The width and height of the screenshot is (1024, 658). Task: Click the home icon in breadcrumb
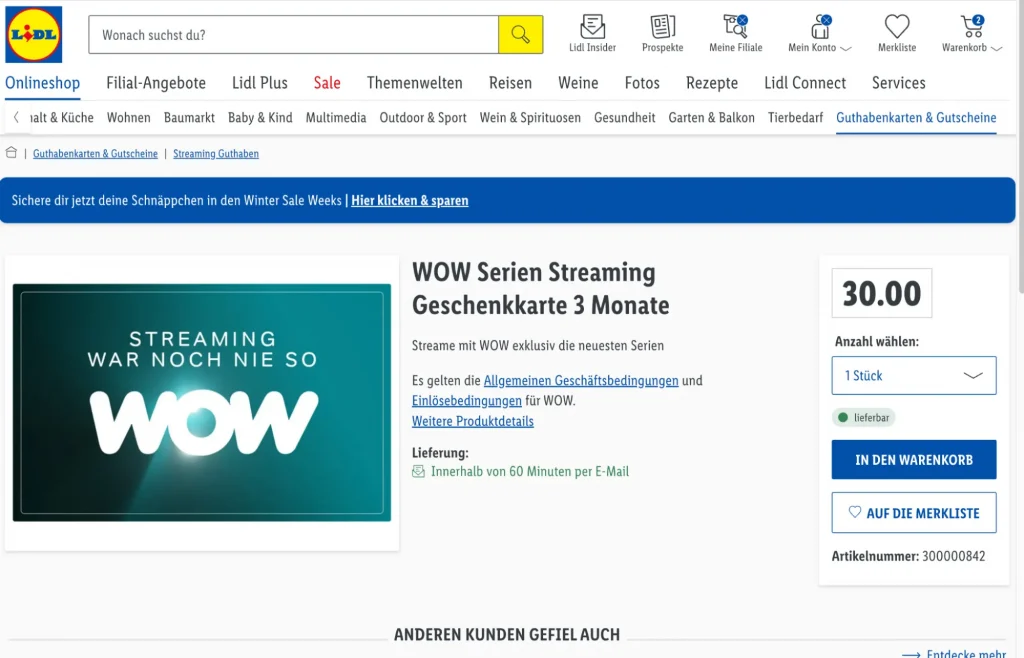coord(12,153)
